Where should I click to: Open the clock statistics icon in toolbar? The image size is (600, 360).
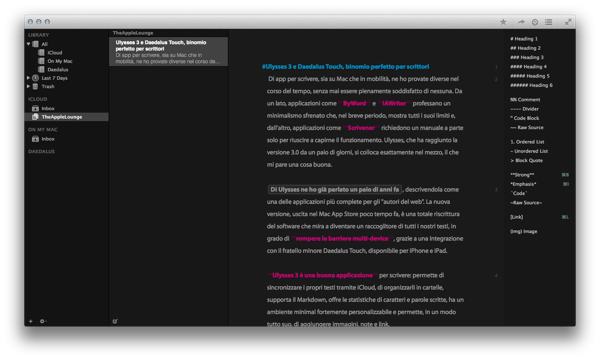535,22
